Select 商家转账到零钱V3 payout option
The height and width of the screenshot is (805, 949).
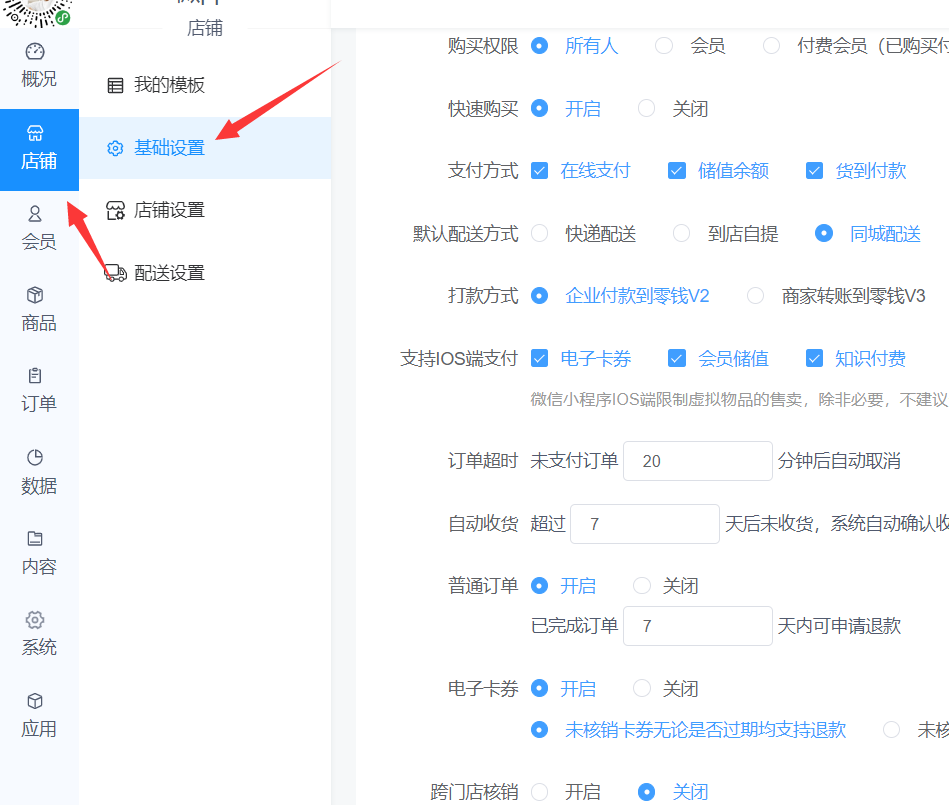pyautogui.click(x=756, y=296)
